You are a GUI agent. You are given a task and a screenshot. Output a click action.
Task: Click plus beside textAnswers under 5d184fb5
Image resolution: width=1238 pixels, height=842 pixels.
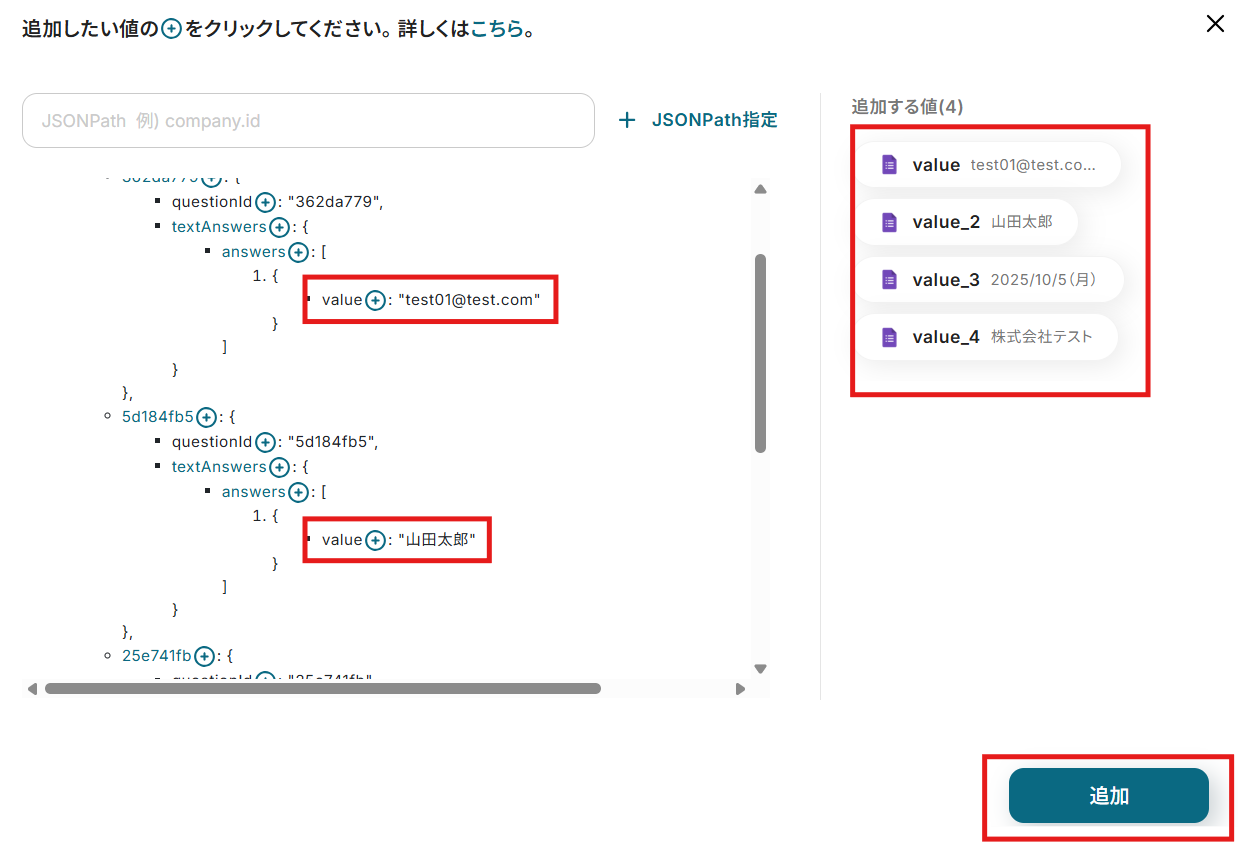(x=280, y=467)
